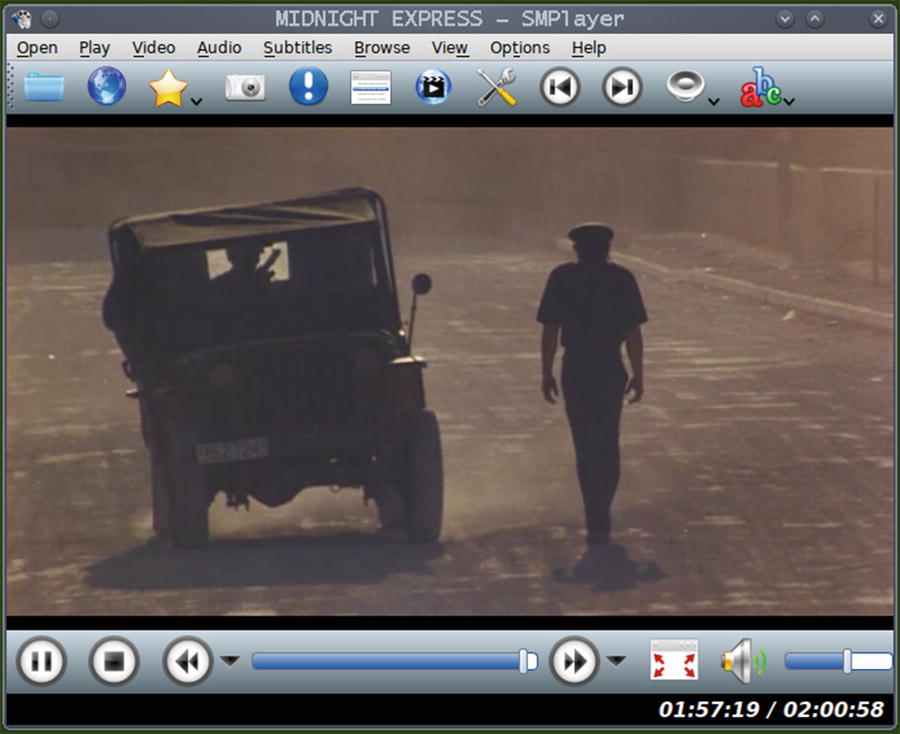The image size is (900, 734).
Task: Click the SMPlayer window menu icon in title bar
Action: (x=22, y=19)
